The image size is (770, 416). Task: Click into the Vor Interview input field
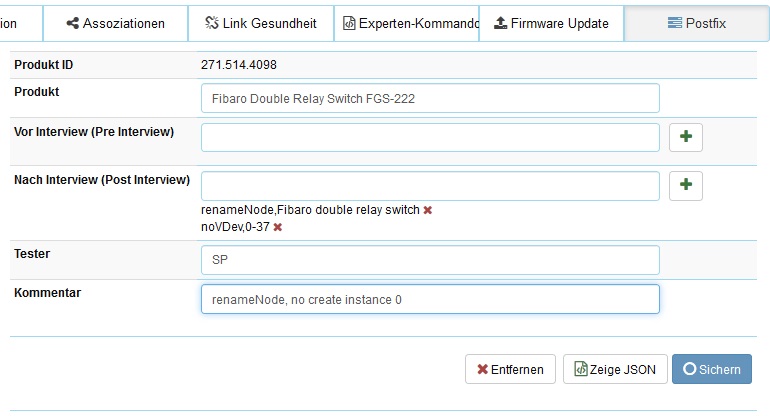point(430,137)
